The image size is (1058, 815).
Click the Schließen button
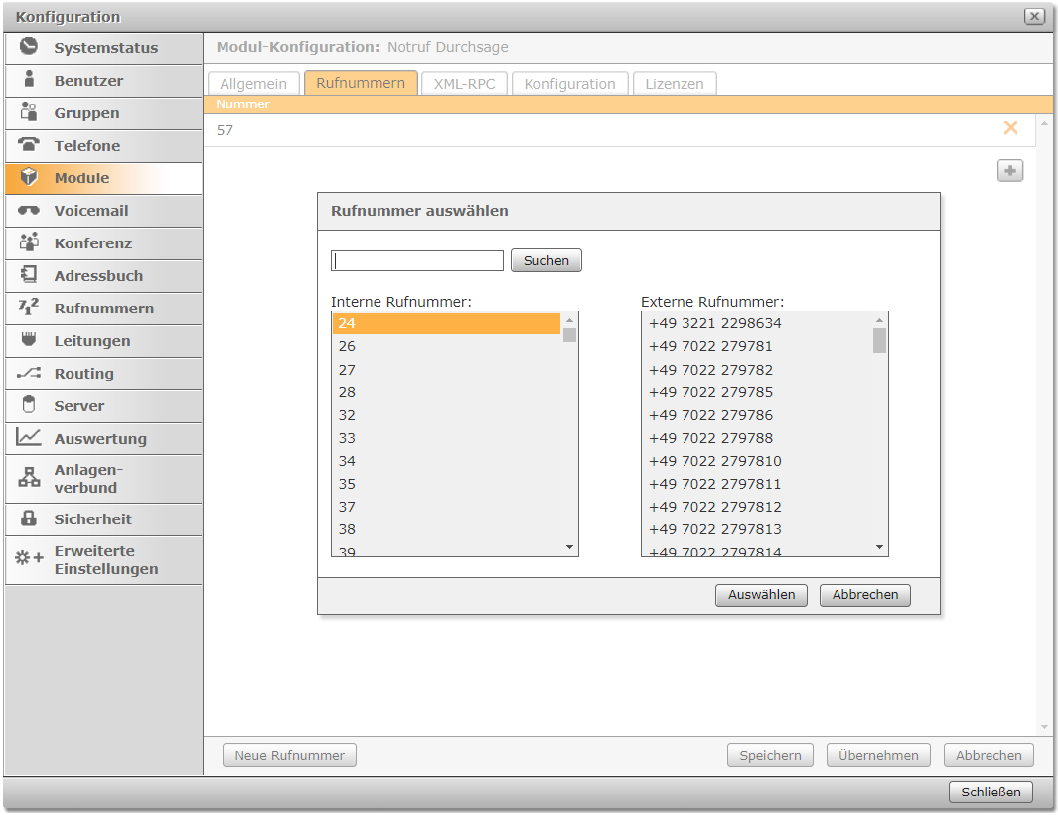991,792
